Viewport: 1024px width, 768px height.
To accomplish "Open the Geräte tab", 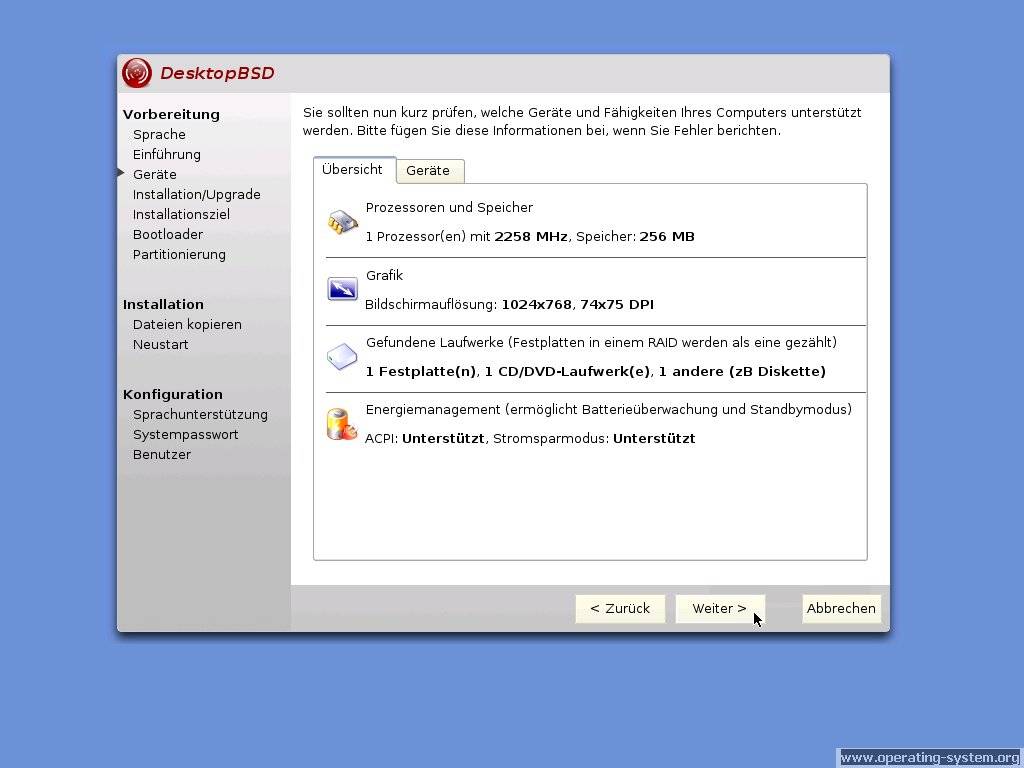I will tap(428, 171).
